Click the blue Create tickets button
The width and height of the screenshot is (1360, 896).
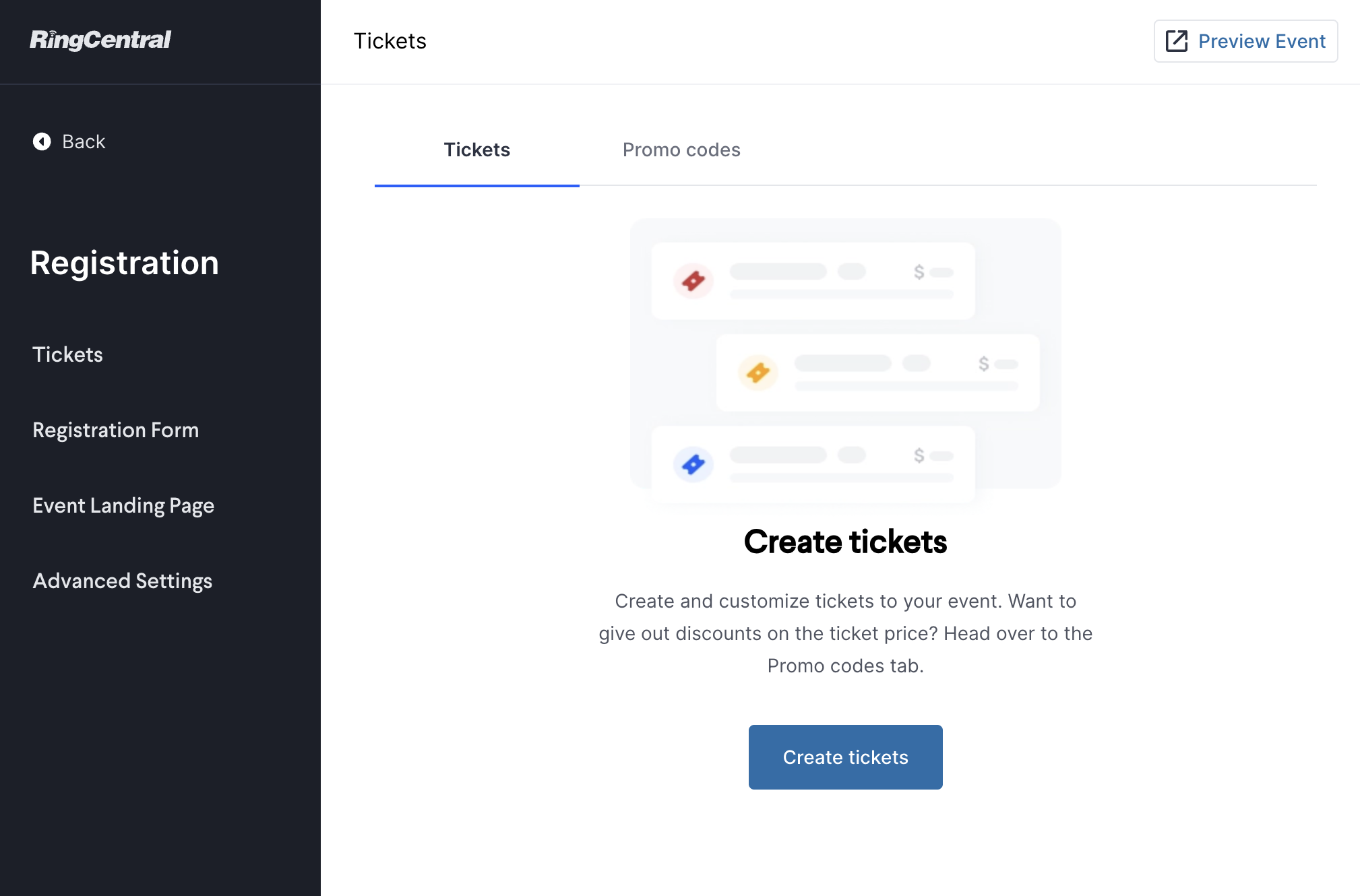tap(845, 757)
